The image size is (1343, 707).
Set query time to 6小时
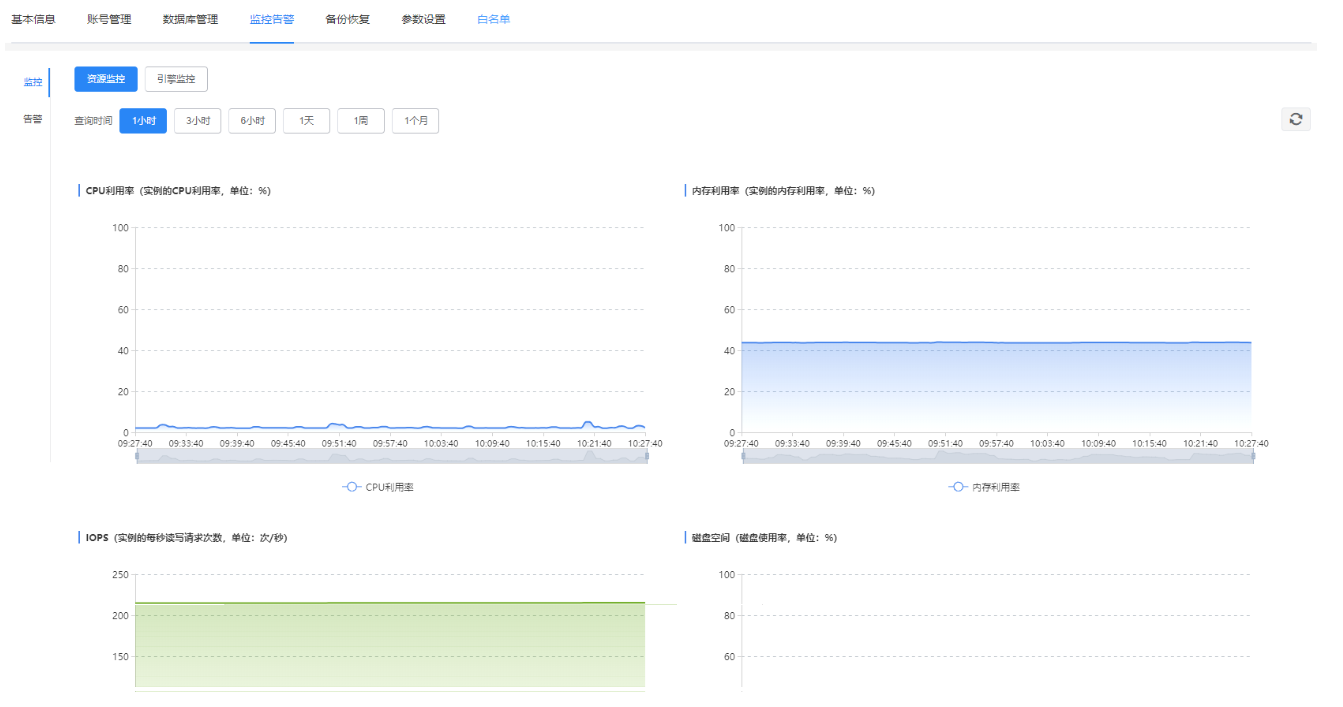point(252,121)
